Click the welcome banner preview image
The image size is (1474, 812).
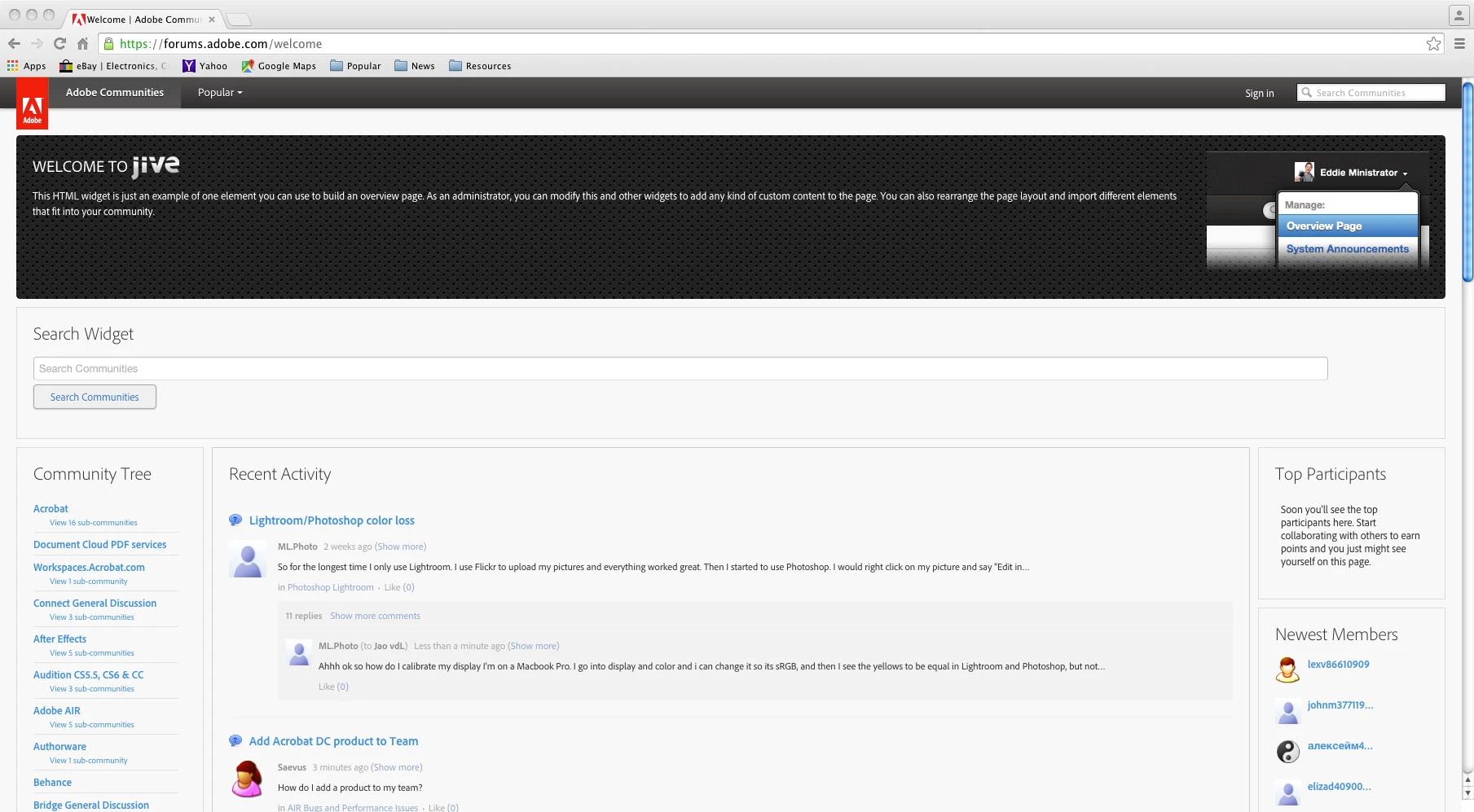(x=1318, y=209)
